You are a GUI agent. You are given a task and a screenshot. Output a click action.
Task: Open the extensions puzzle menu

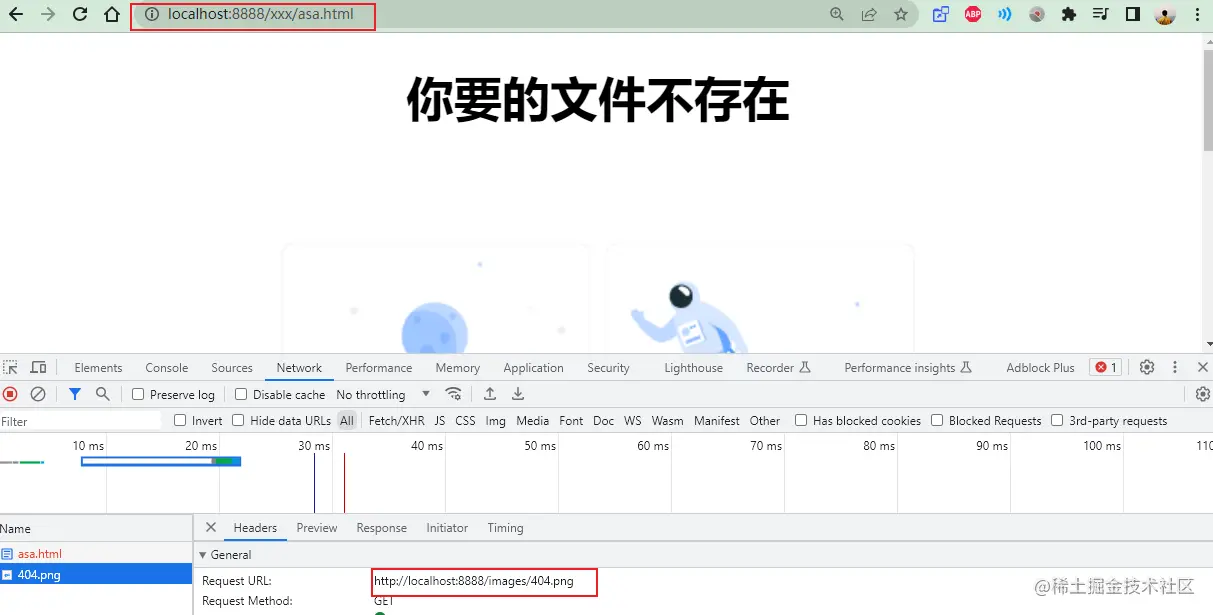1069,15
